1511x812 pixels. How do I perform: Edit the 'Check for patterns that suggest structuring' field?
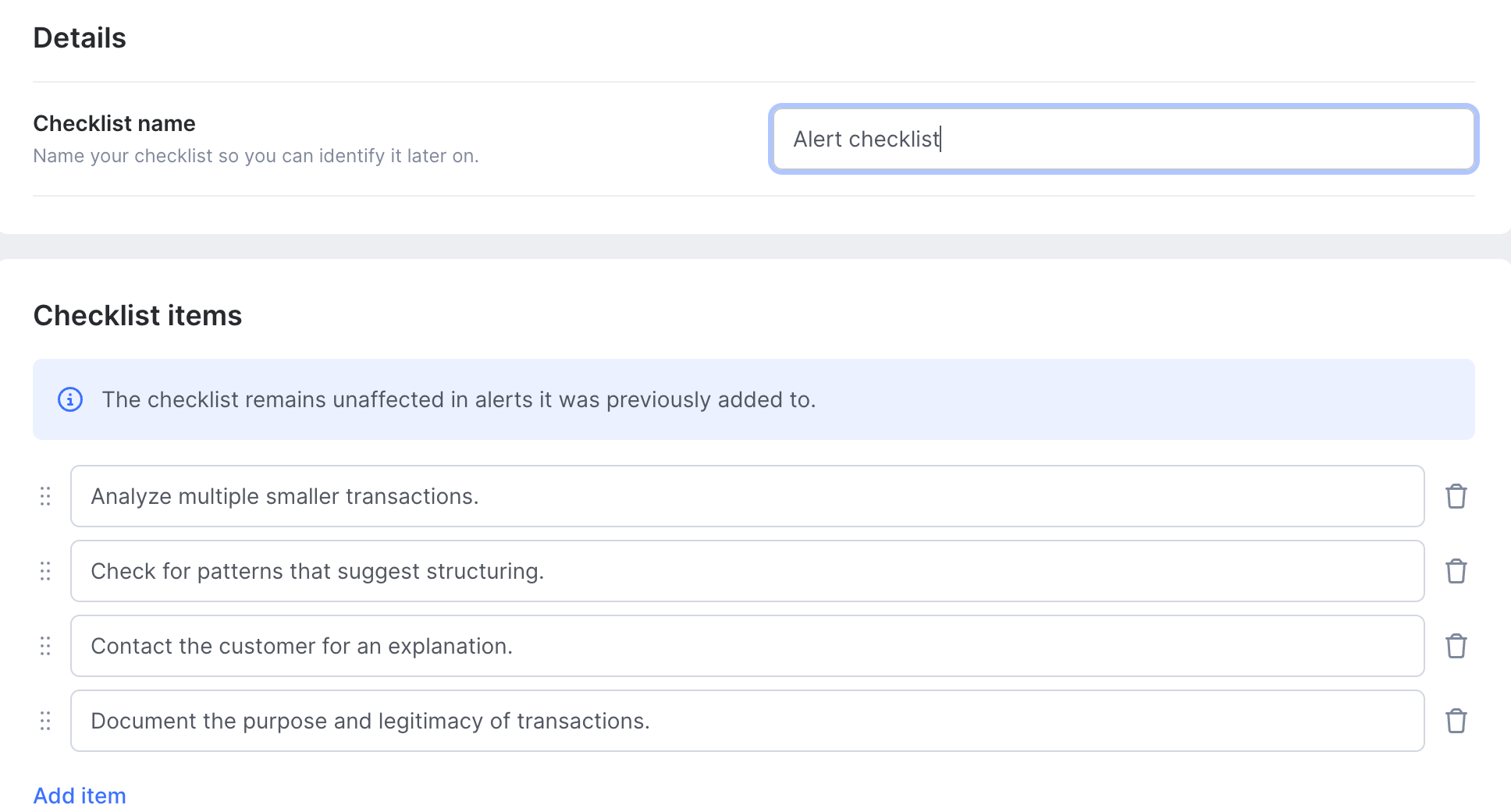tap(747, 571)
